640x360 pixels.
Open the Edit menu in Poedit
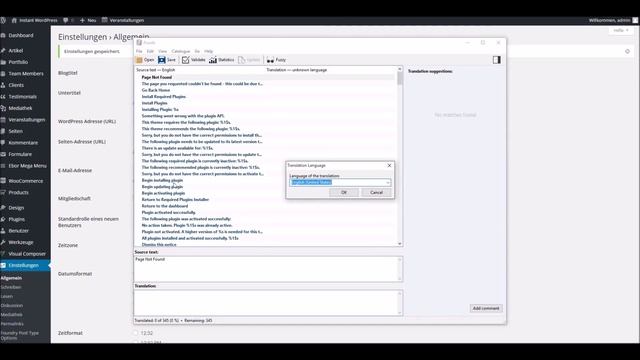(x=150, y=51)
